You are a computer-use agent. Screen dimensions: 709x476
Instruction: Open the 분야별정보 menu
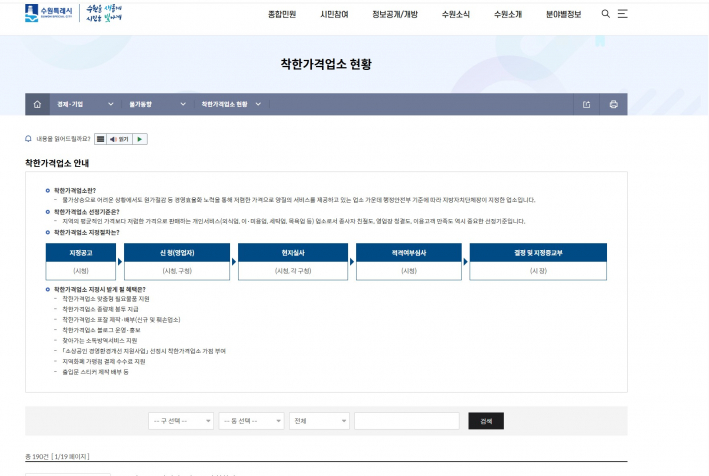[563, 14]
